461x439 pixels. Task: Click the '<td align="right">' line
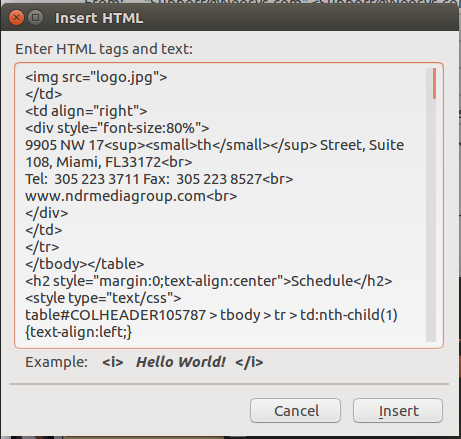[86, 111]
